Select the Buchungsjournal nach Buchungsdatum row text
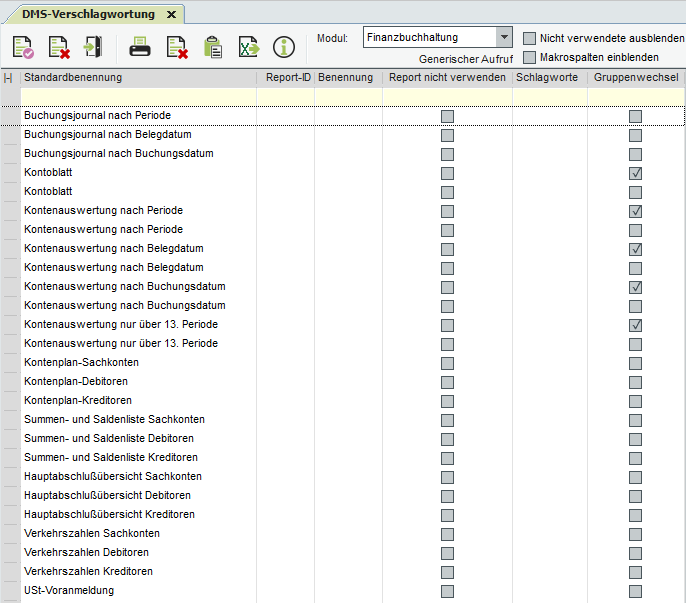The width and height of the screenshot is (686, 603). pyautogui.click(x=119, y=154)
